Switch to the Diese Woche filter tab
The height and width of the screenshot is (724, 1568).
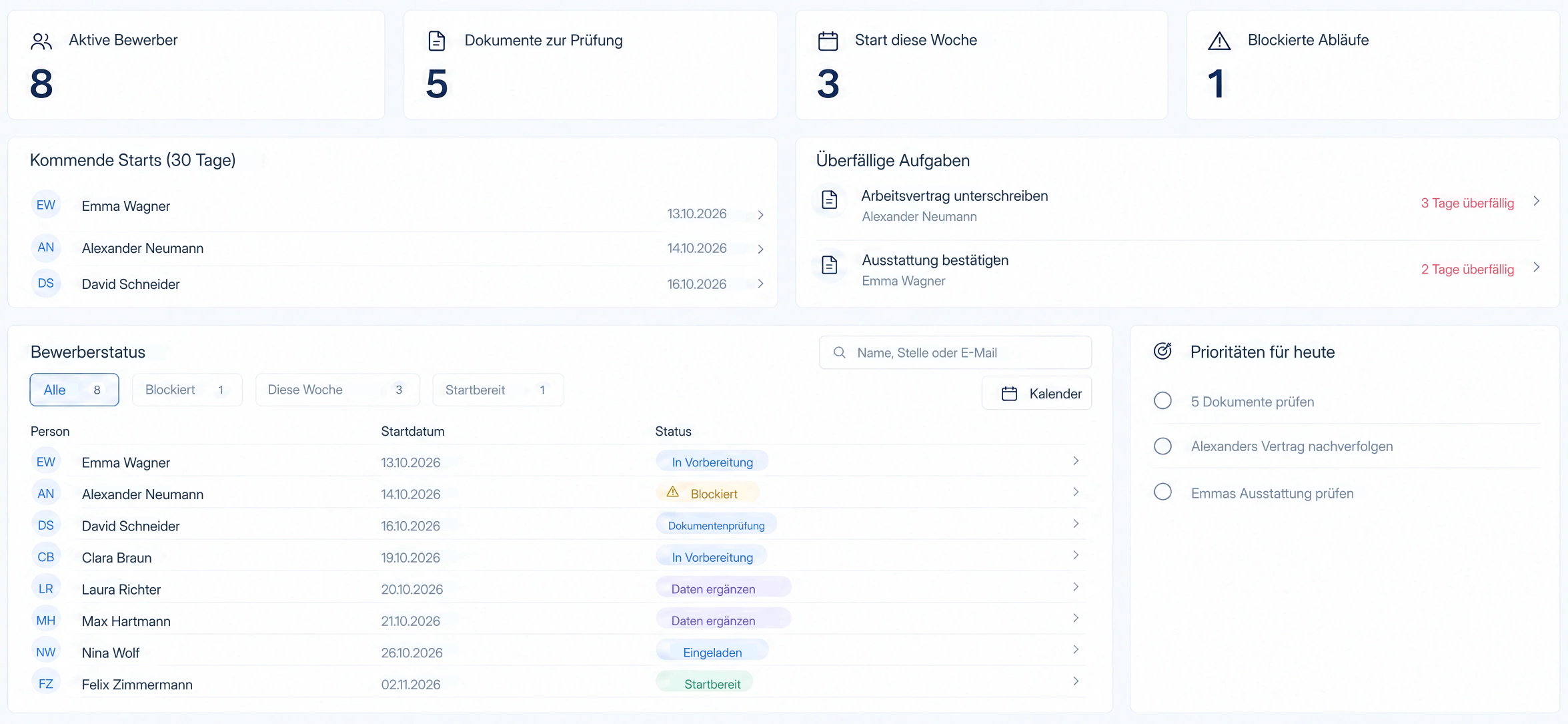pyautogui.click(x=337, y=390)
